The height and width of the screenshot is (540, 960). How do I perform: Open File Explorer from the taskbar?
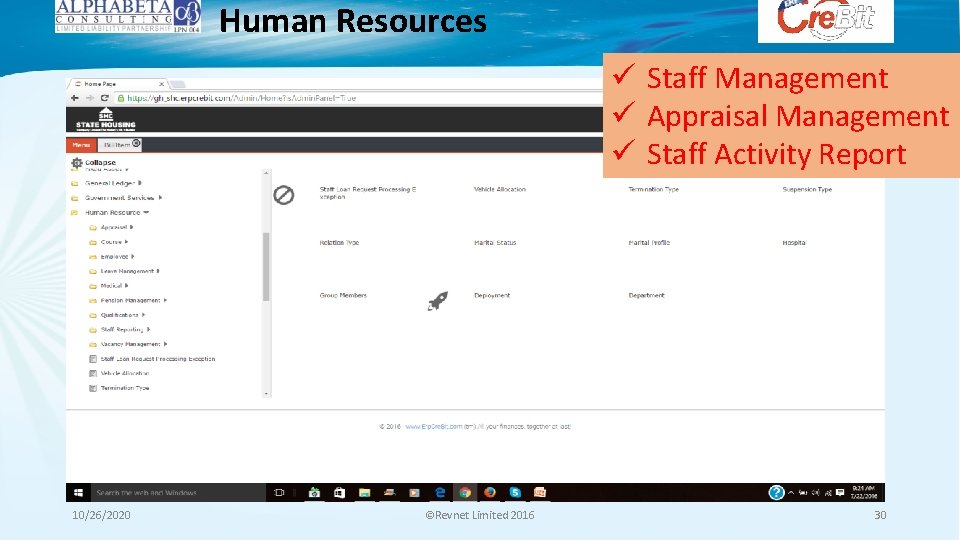pyautogui.click(x=364, y=492)
